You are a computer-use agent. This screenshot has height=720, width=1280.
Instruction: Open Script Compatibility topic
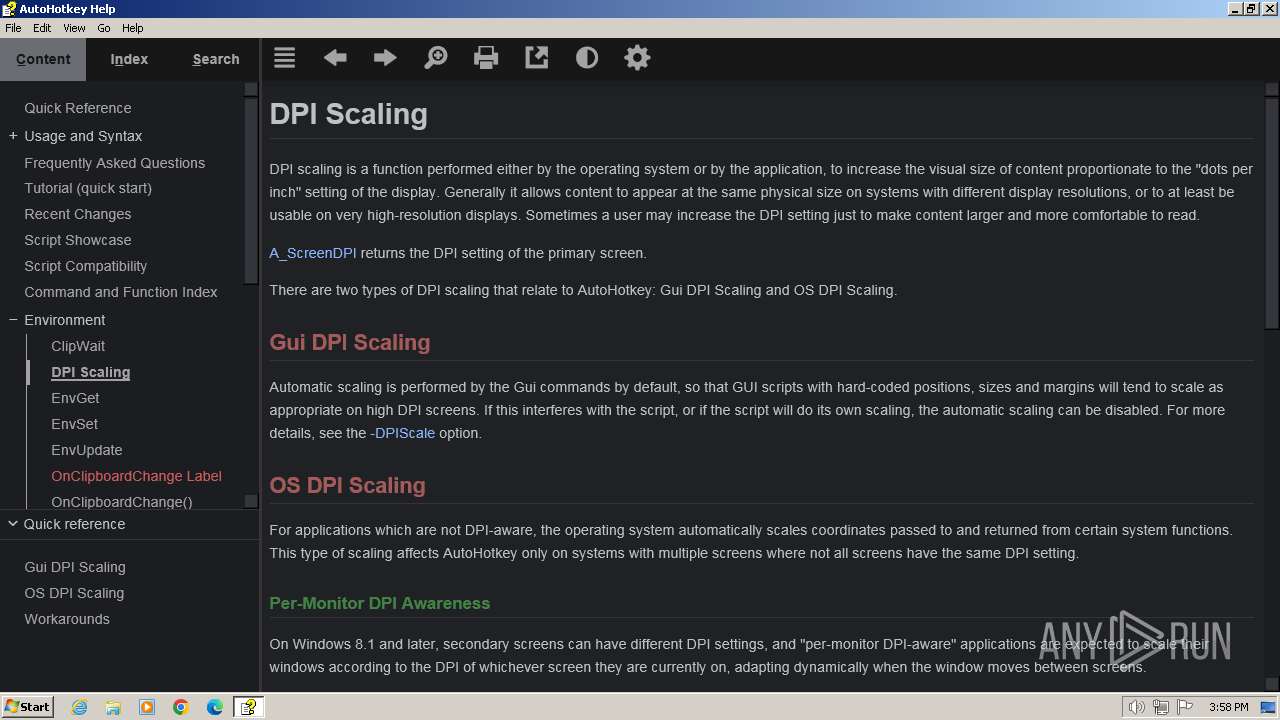86,266
